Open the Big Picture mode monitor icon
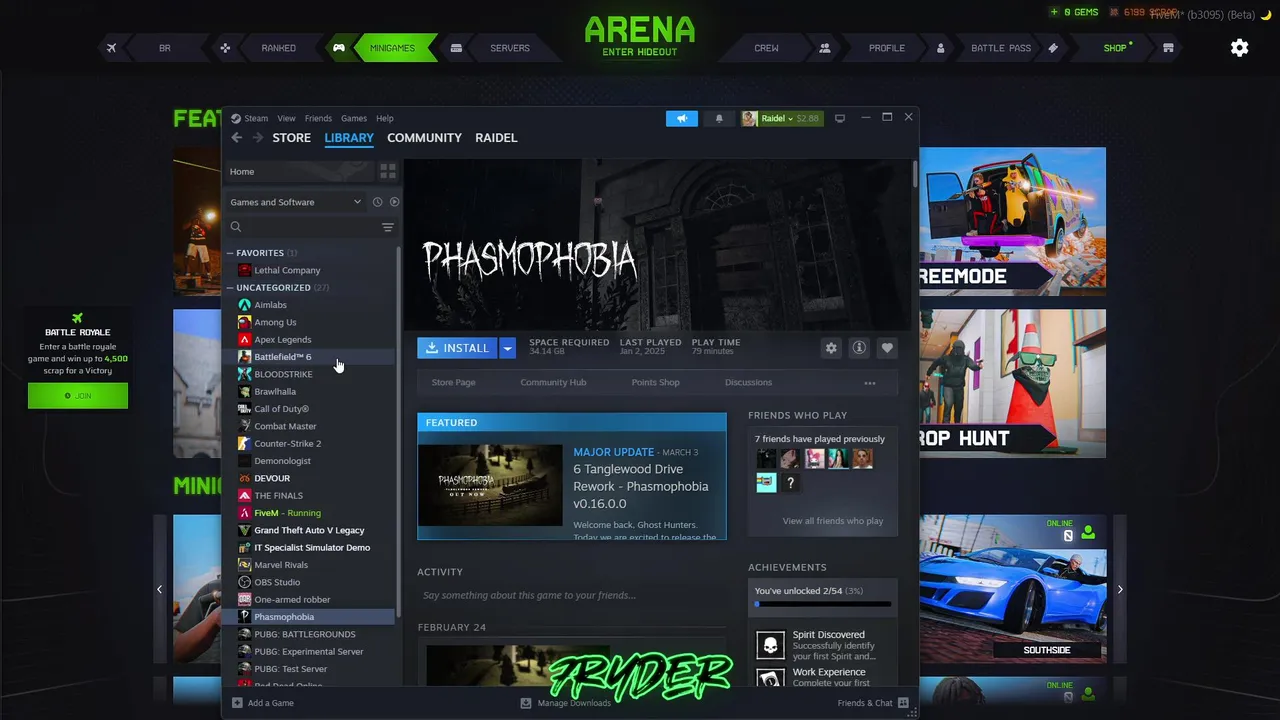The image size is (1280, 720). tap(840, 118)
